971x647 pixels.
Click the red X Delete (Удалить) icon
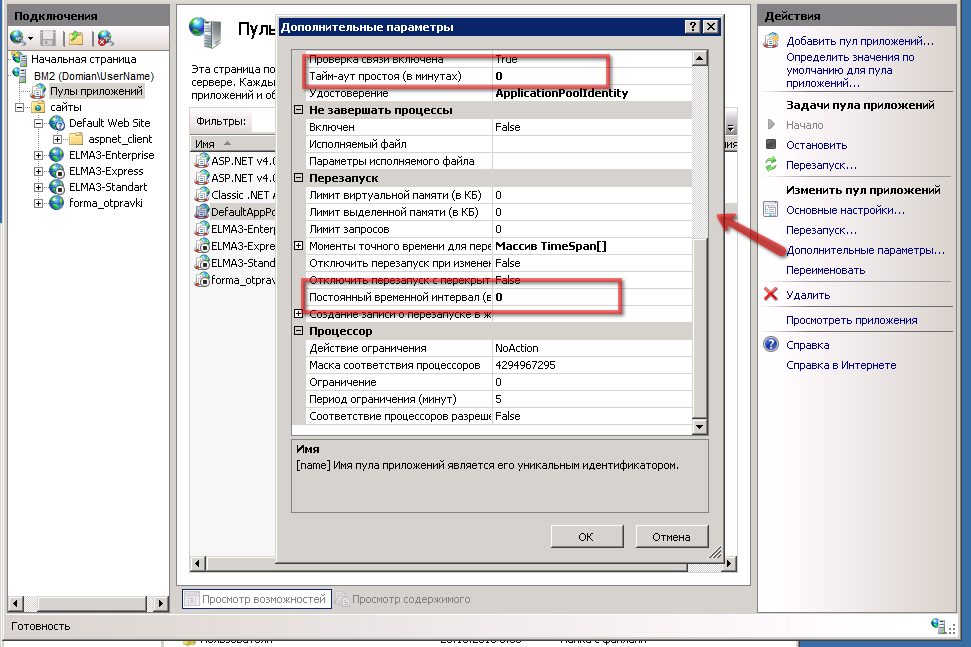click(x=770, y=295)
